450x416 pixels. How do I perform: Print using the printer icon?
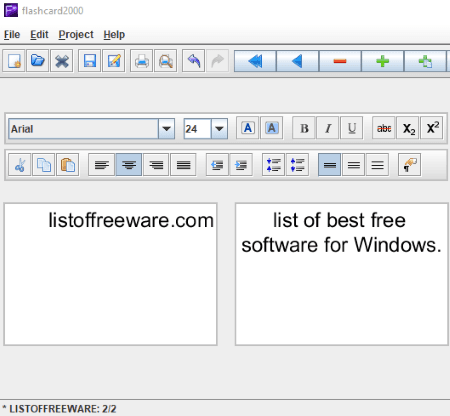tap(142, 61)
